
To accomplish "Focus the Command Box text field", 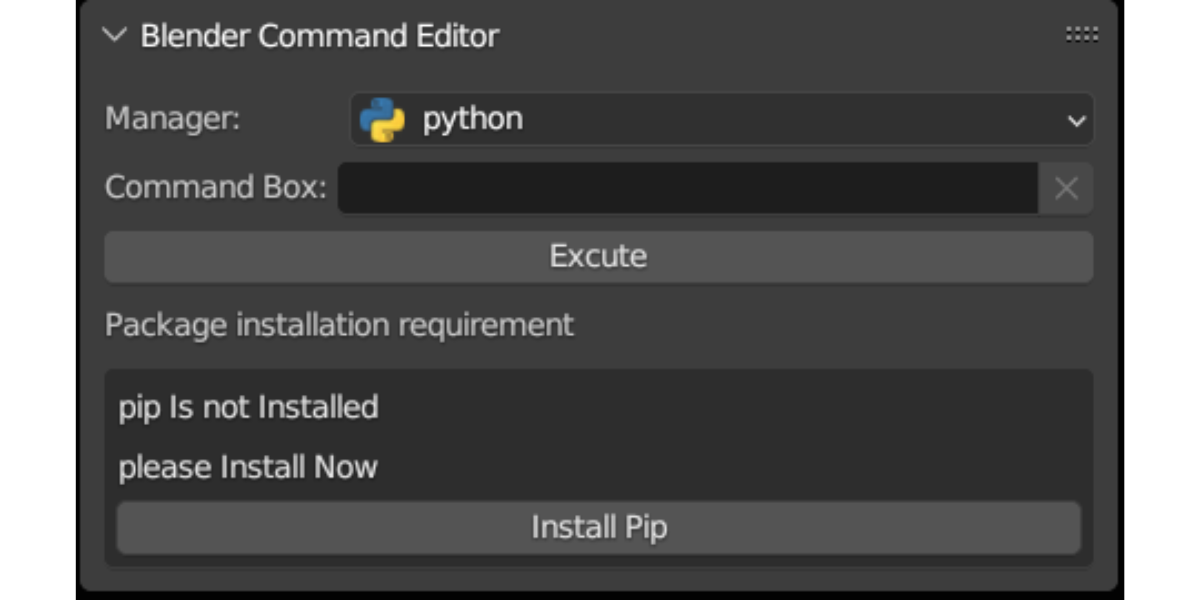I will (687, 188).
